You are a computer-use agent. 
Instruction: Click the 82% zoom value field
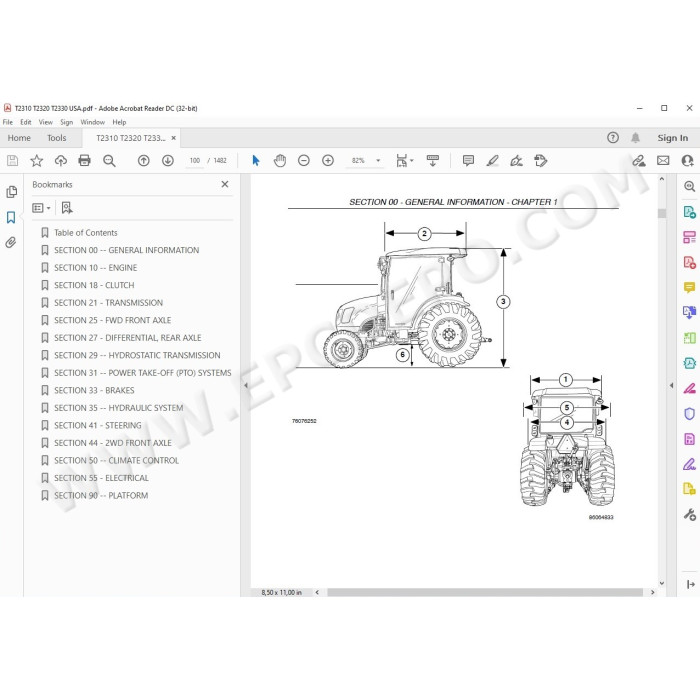pos(358,161)
